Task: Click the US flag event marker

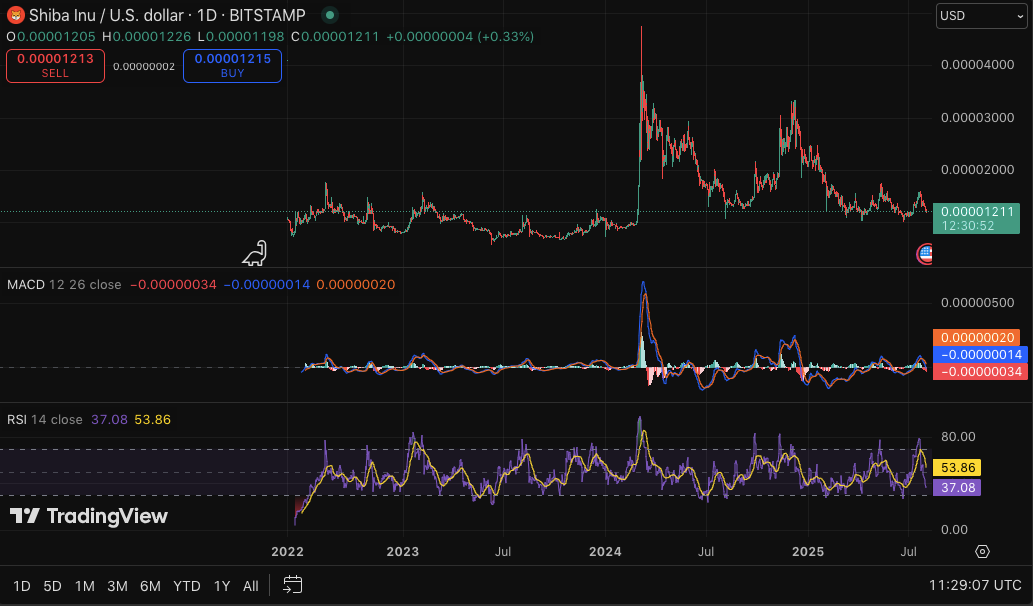Action: (924, 254)
